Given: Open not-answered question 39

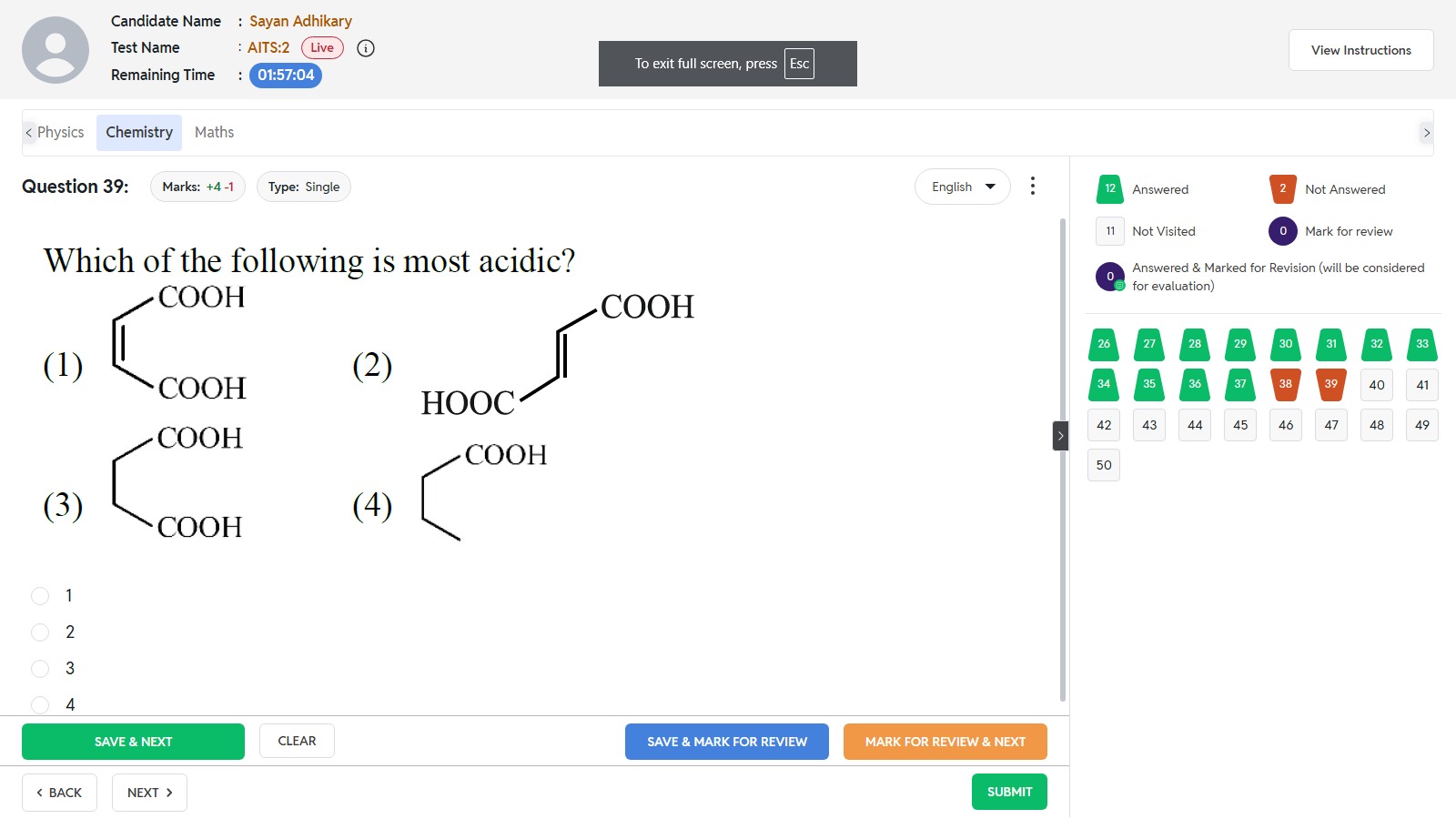Looking at the screenshot, I should [x=1331, y=384].
